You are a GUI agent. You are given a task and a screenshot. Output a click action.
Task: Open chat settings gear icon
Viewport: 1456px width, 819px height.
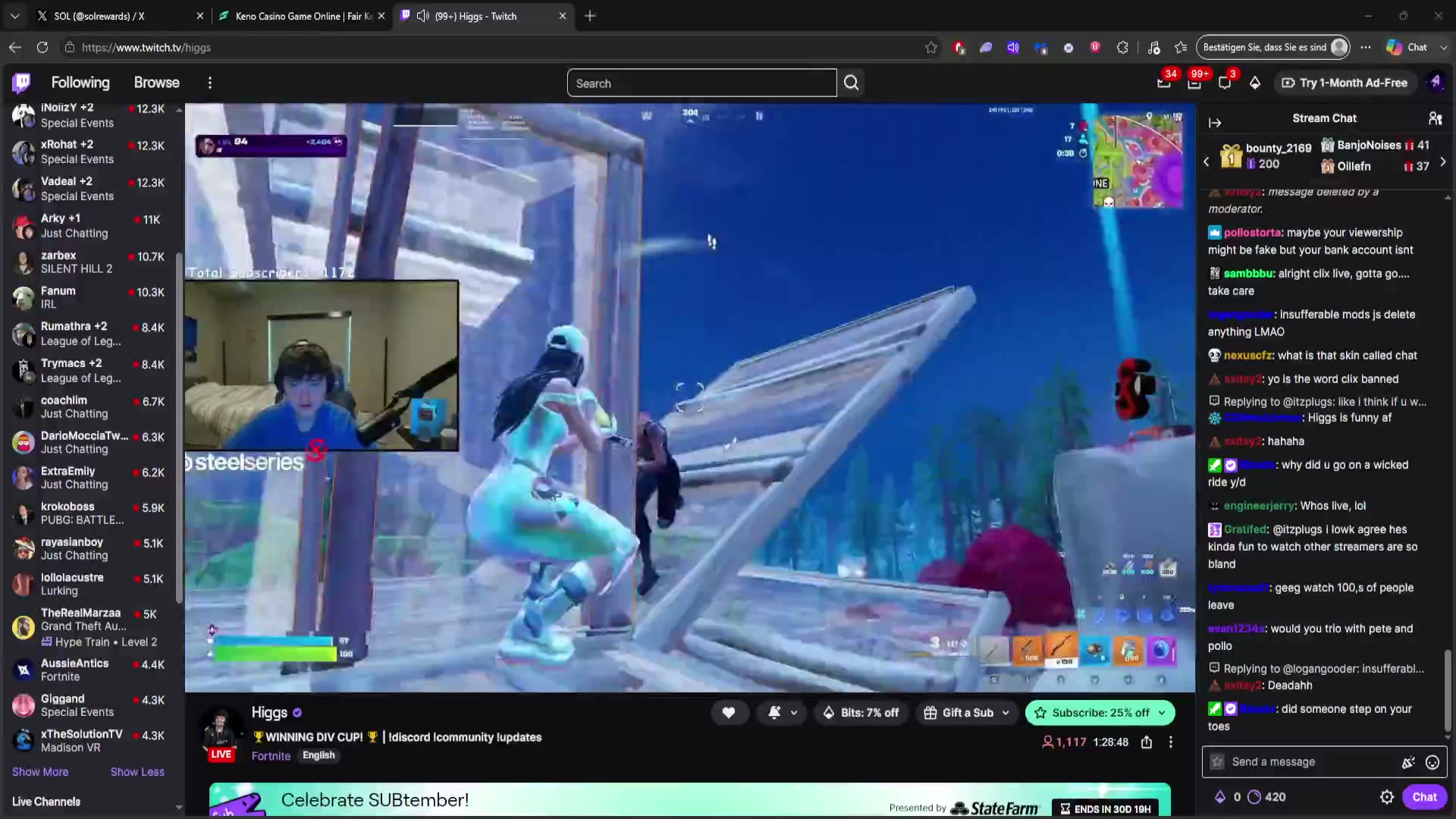pos(1387,797)
